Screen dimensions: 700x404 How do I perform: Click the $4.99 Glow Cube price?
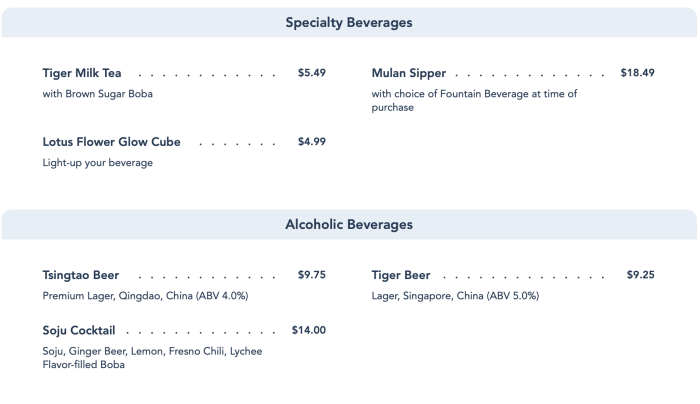click(x=312, y=142)
